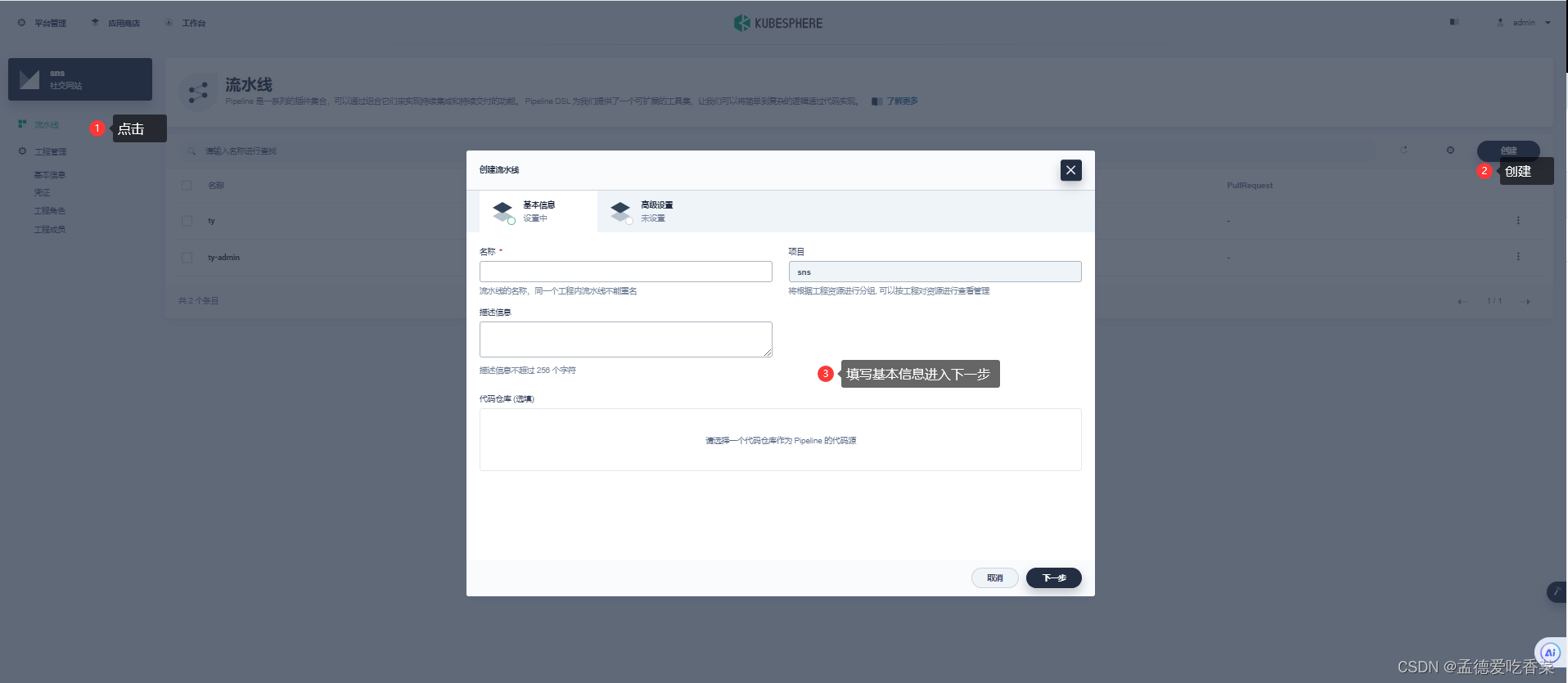Click the KubeSphere logo
Viewport: 1568px width, 683px height.
[x=778, y=23]
